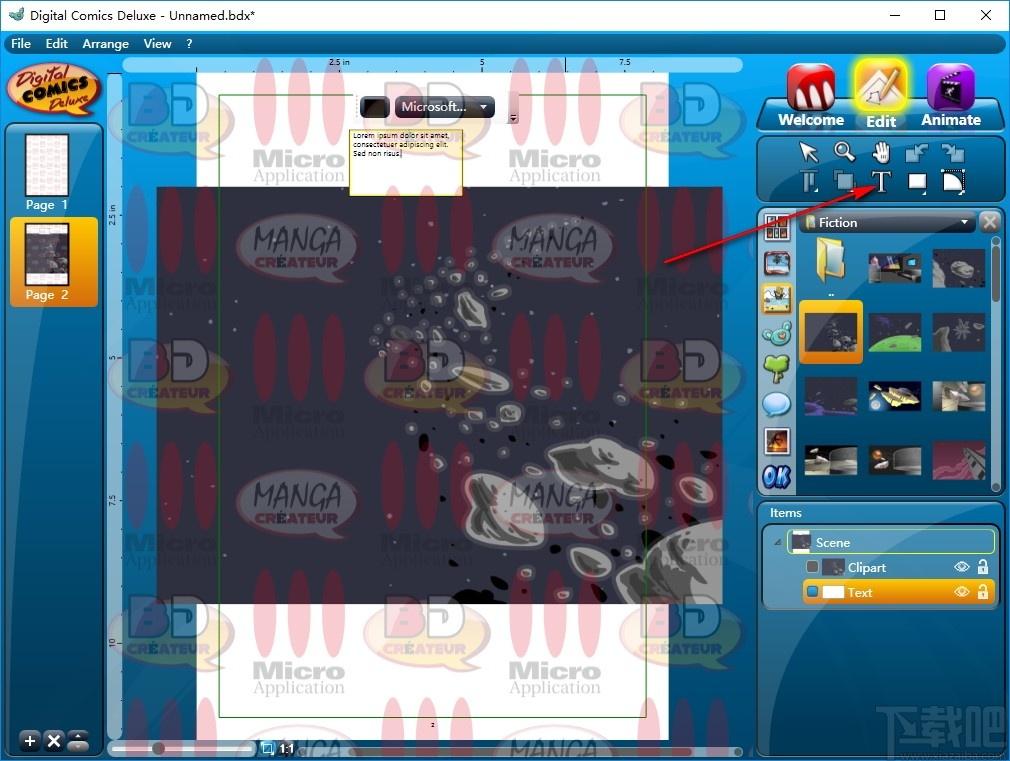The height and width of the screenshot is (761, 1010).
Task: Open the Microsoft font dropdown
Action: tap(444, 107)
